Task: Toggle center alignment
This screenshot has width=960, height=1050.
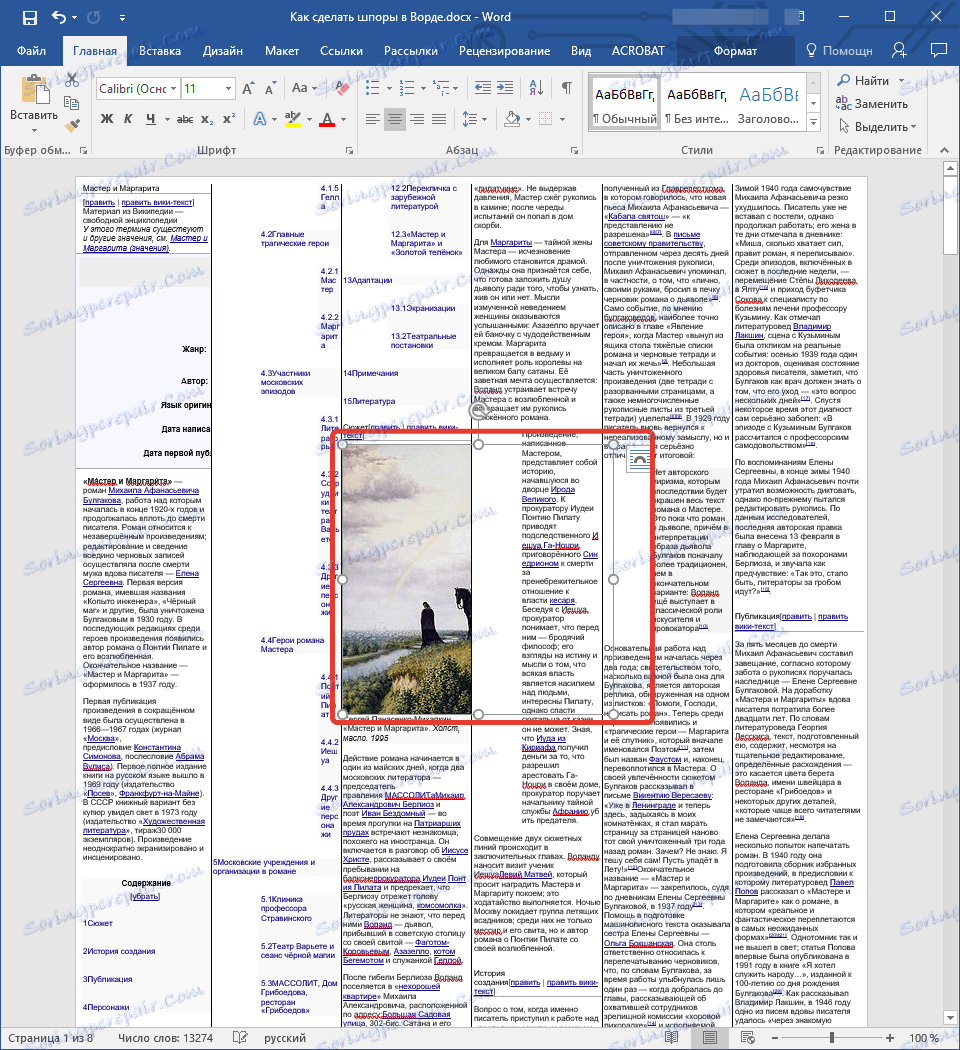Action: click(x=395, y=119)
